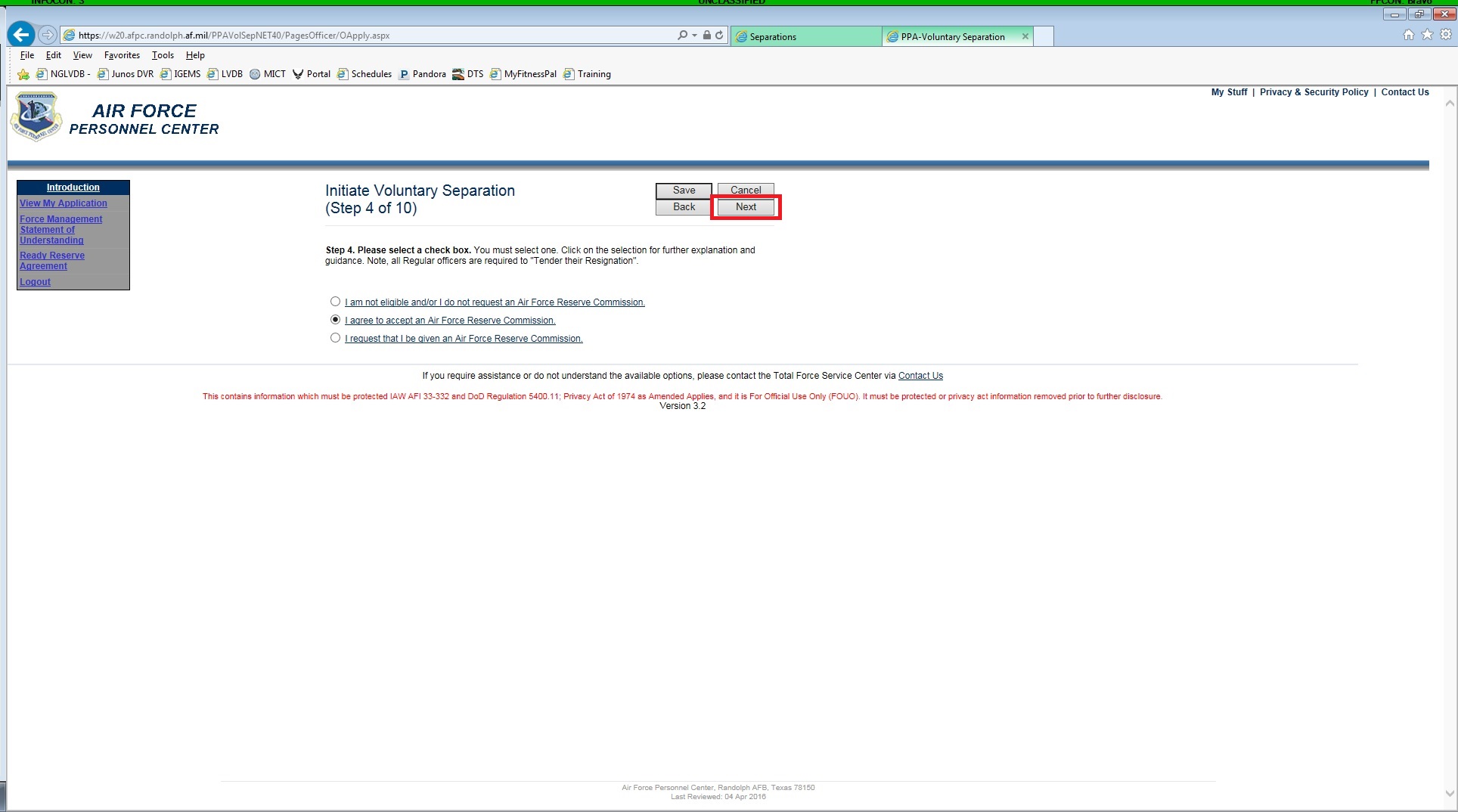Click the Back button
The width and height of the screenshot is (1458, 812).
[684, 207]
